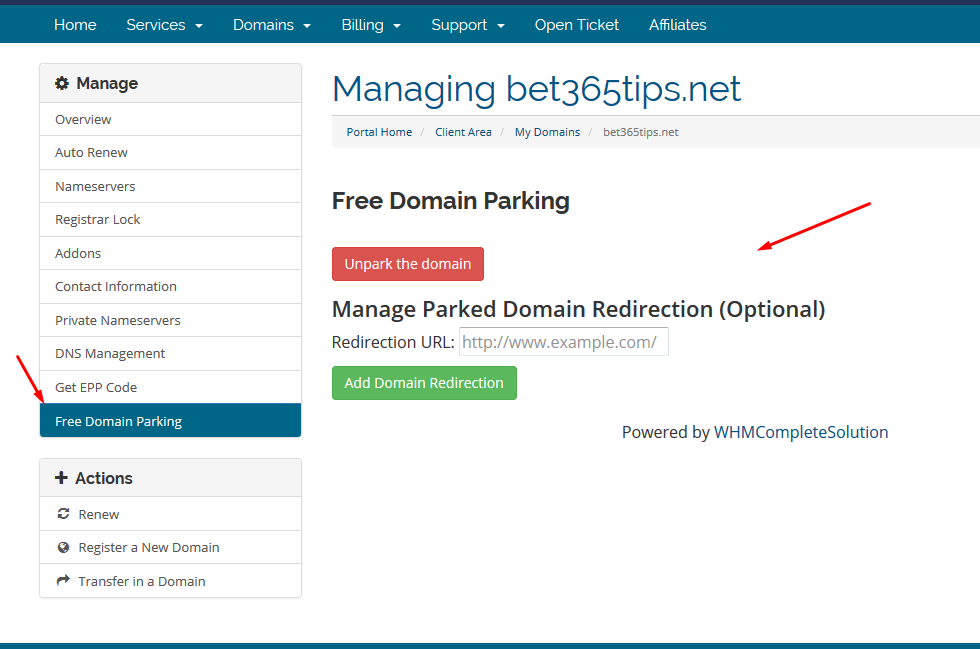Open DNS Management in the sidebar
Image resolution: width=980 pixels, height=649 pixels.
[x=171, y=353]
